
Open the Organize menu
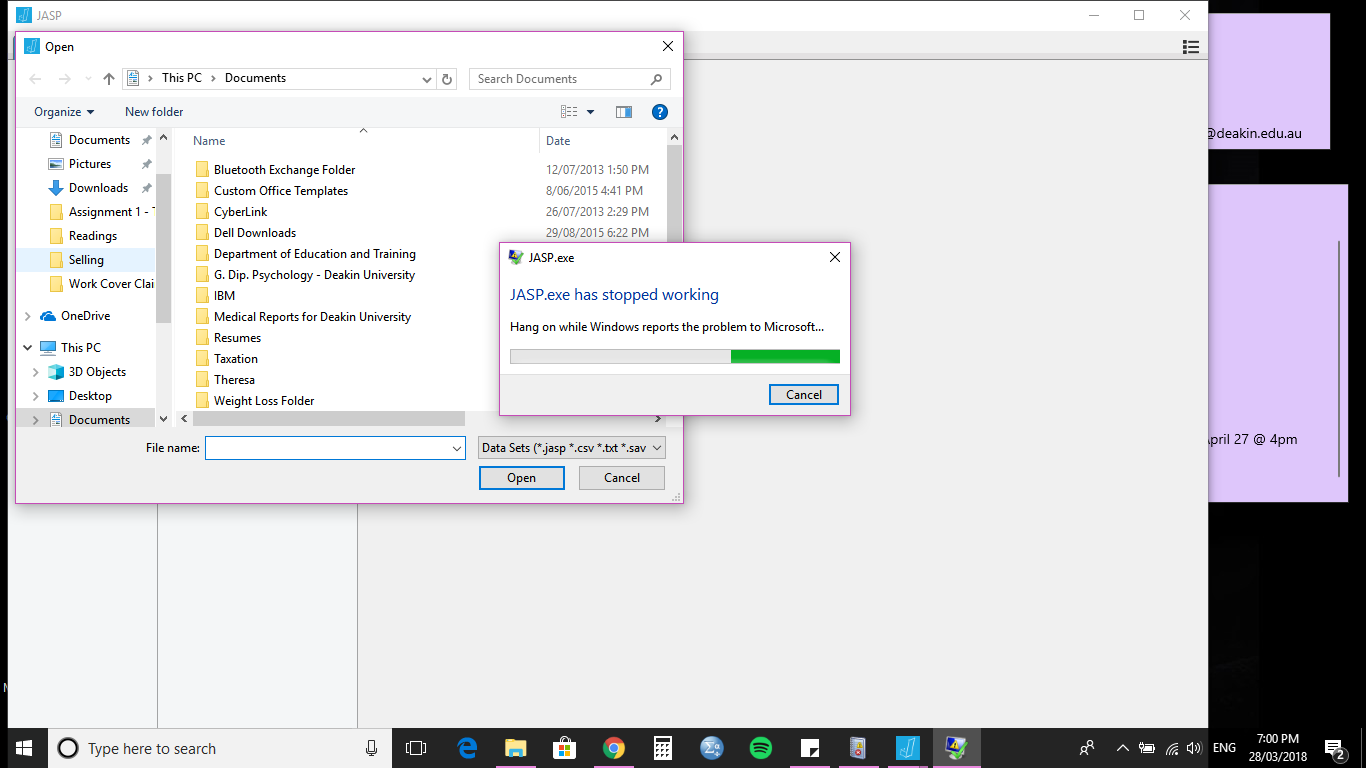(x=60, y=111)
